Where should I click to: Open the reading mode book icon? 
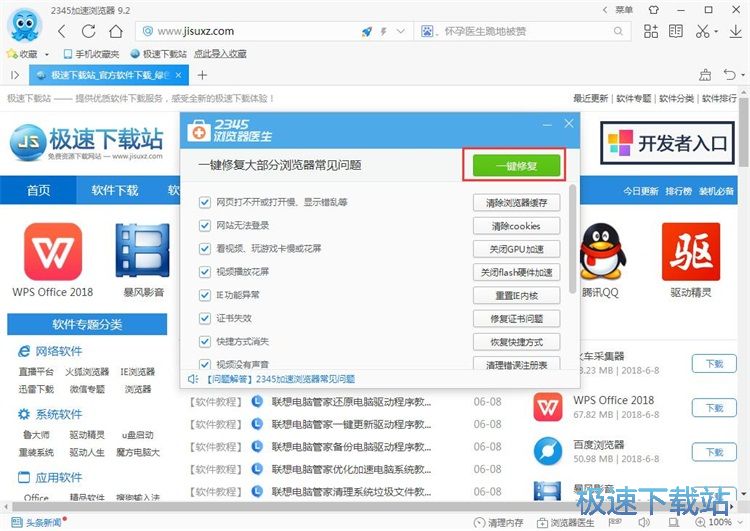point(676,32)
